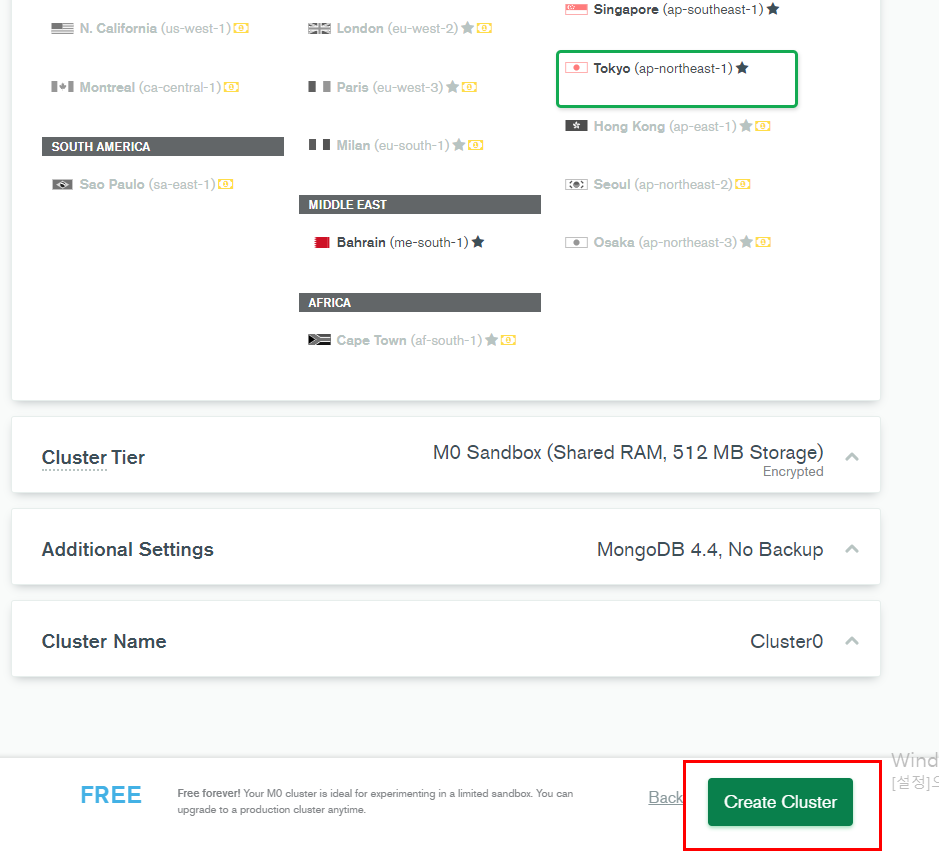Click the money icon next to Sao Paulo
This screenshot has width=939, height=851.
226,184
